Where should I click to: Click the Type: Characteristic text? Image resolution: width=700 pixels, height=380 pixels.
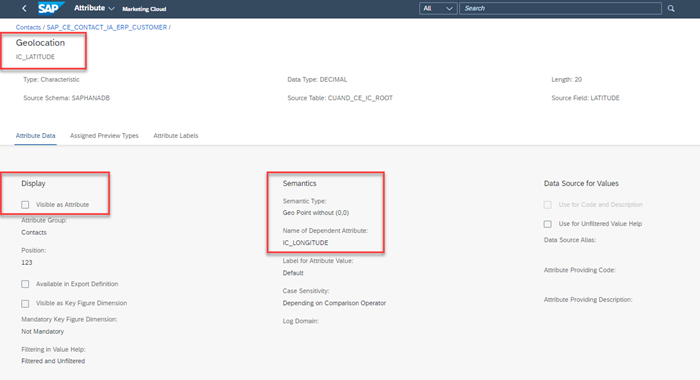51,79
